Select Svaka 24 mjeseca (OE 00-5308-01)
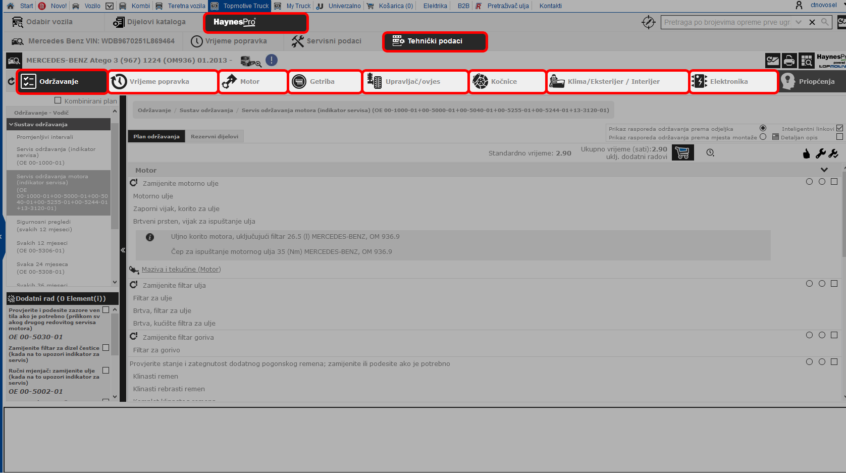The width and height of the screenshot is (846, 473). coord(42,268)
